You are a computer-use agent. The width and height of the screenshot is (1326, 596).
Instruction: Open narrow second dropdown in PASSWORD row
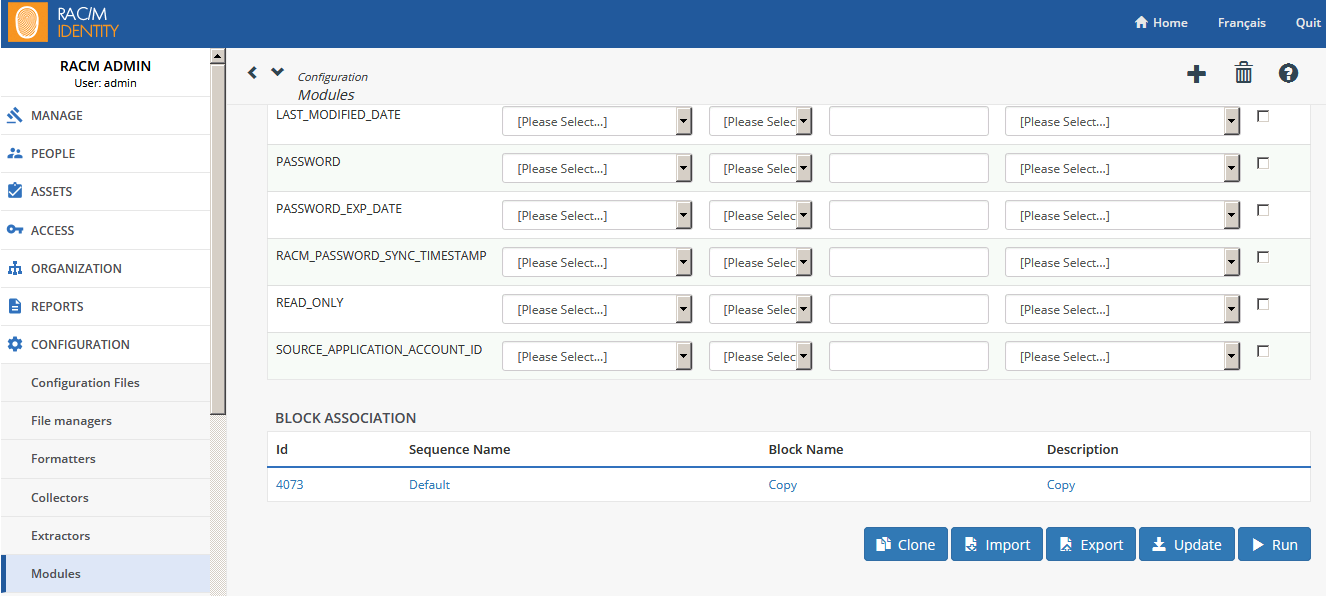click(x=760, y=169)
